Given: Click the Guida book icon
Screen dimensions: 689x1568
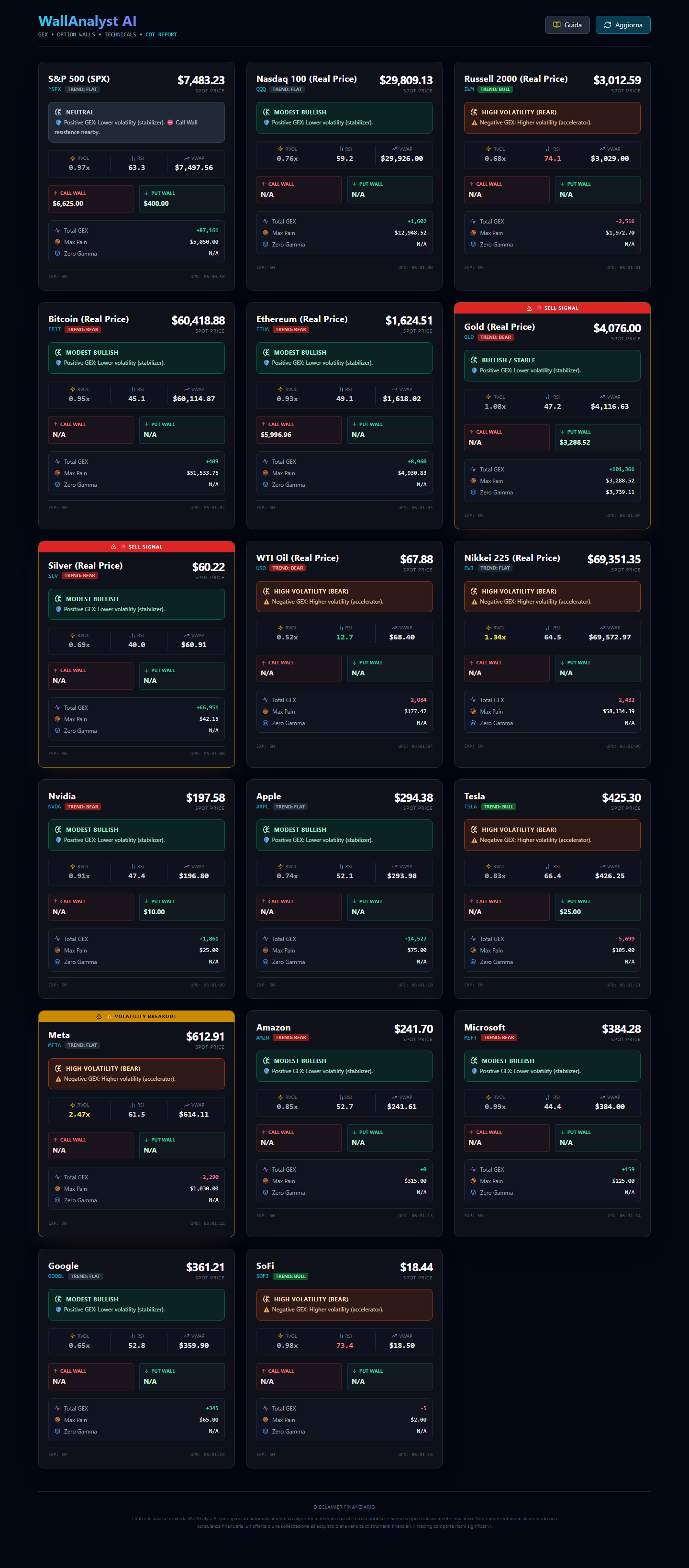Looking at the screenshot, I should click(x=556, y=25).
